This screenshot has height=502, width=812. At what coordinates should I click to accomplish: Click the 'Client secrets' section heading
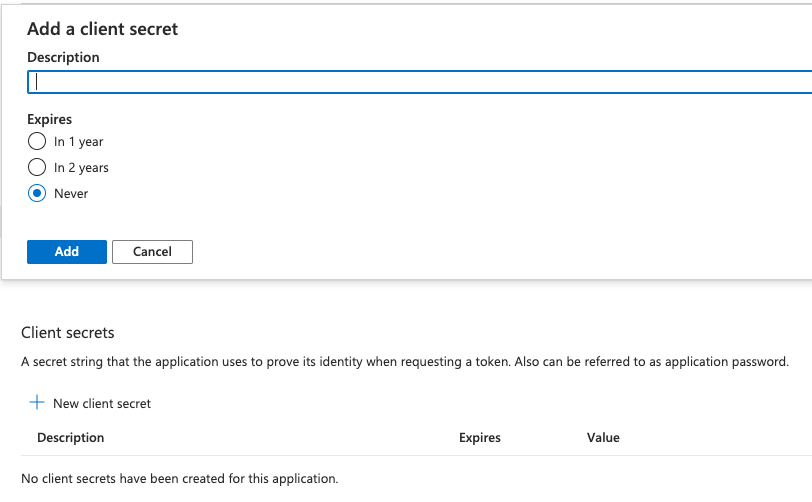68,332
